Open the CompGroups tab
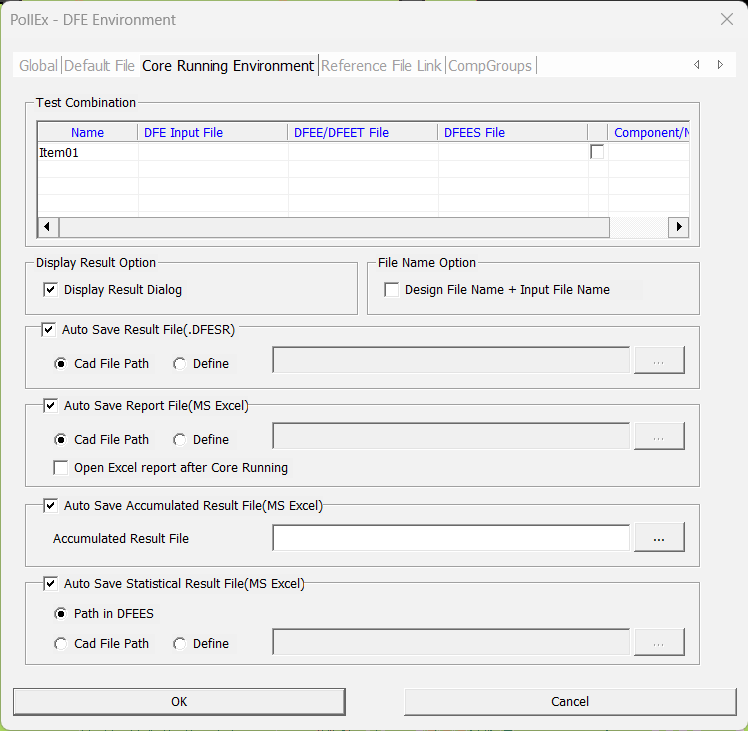The height and width of the screenshot is (731, 748). click(x=490, y=66)
